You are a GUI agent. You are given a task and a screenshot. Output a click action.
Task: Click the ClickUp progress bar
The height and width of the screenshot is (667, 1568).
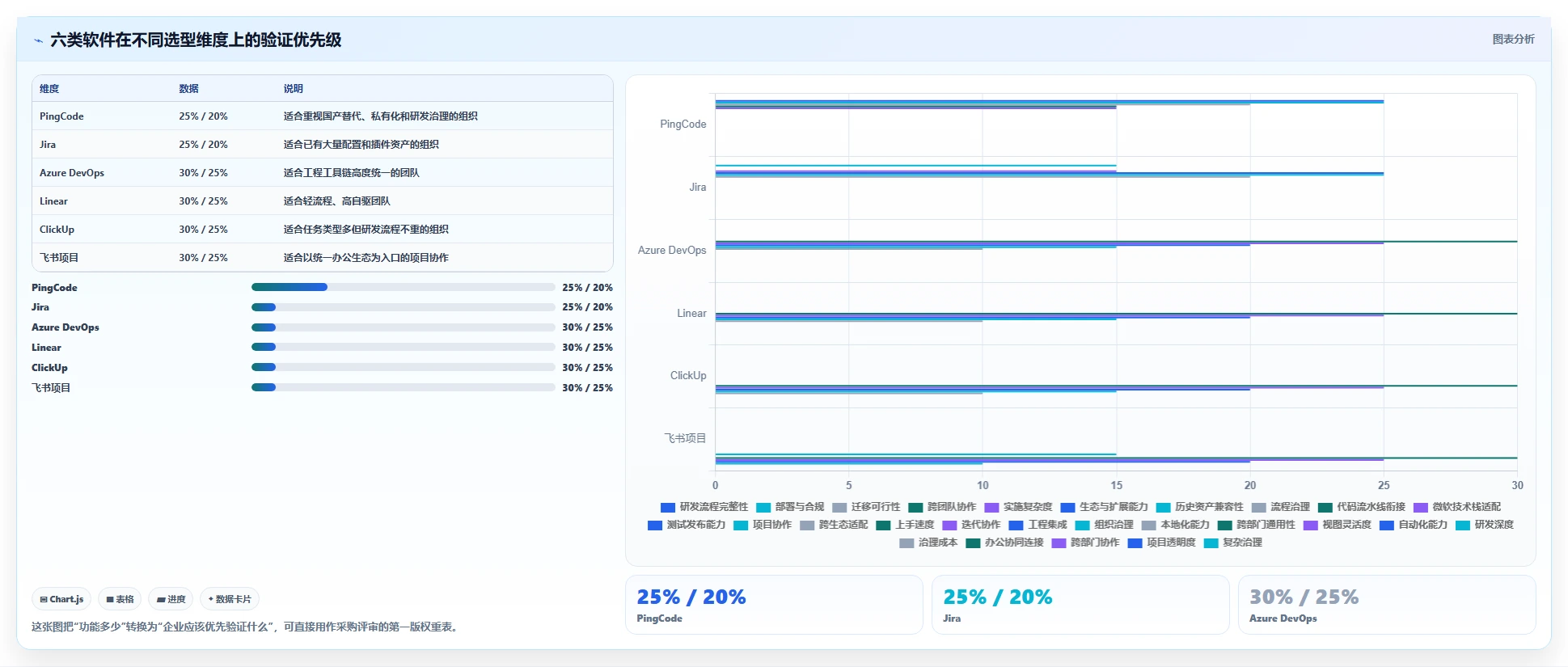click(403, 367)
